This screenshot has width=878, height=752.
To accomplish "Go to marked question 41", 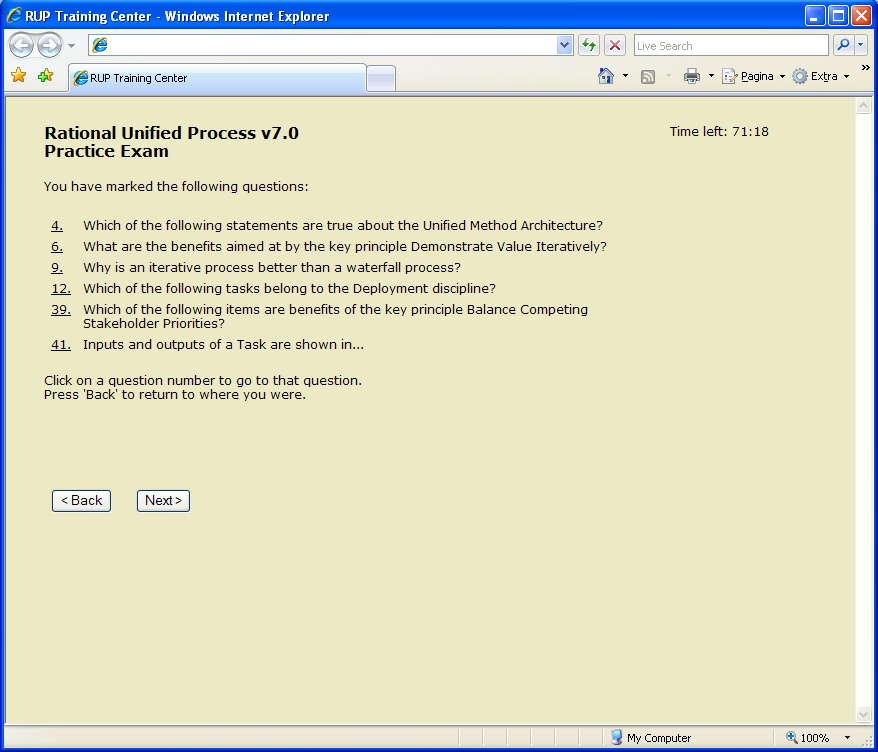I will pos(61,345).
